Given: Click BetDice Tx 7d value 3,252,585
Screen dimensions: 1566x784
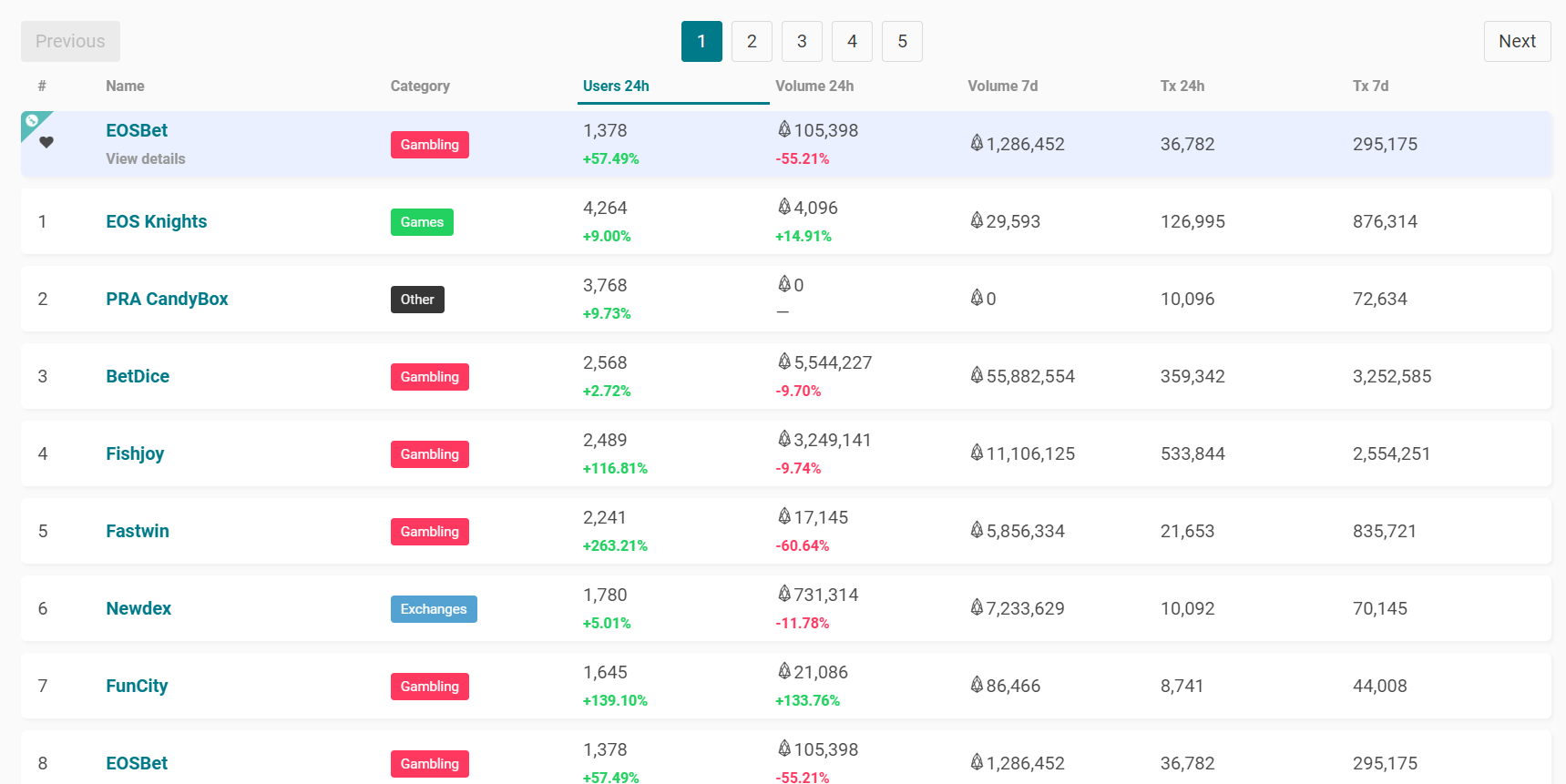Looking at the screenshot, I should pos(1392,376).
